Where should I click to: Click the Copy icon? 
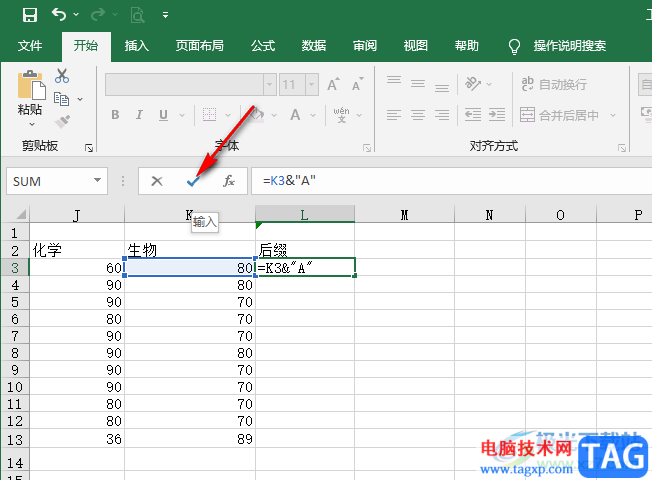tap(62, 99)
